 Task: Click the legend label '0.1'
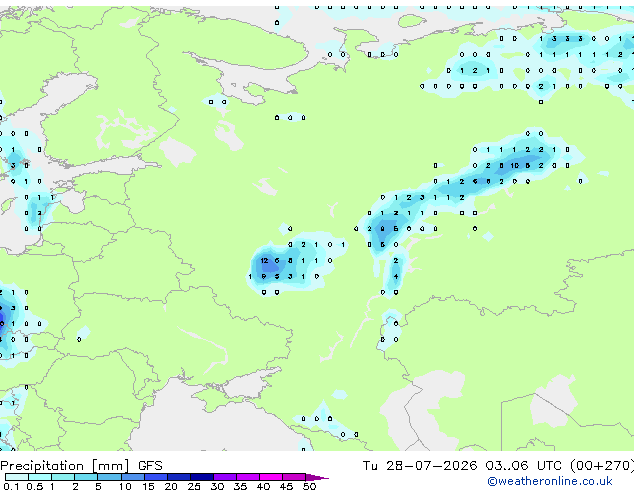(x=12, y=486)
